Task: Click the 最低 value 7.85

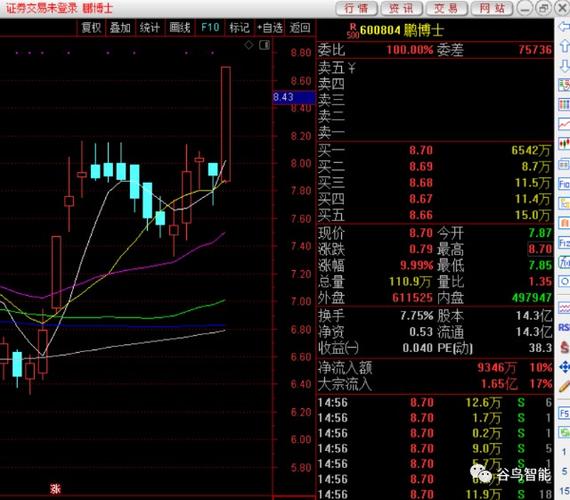Action: [x=540, y=265]
